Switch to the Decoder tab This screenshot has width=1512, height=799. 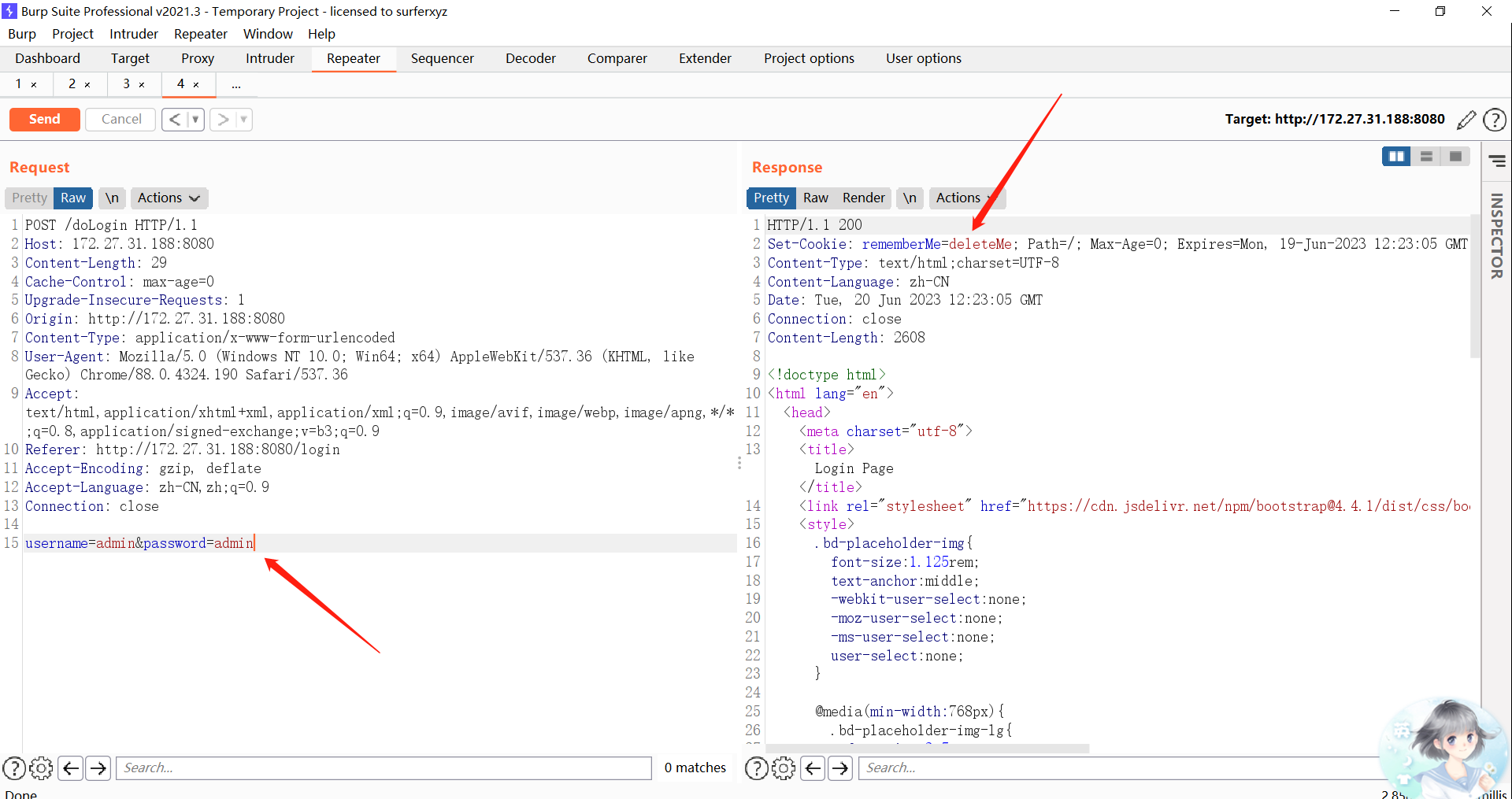(530, 58)
